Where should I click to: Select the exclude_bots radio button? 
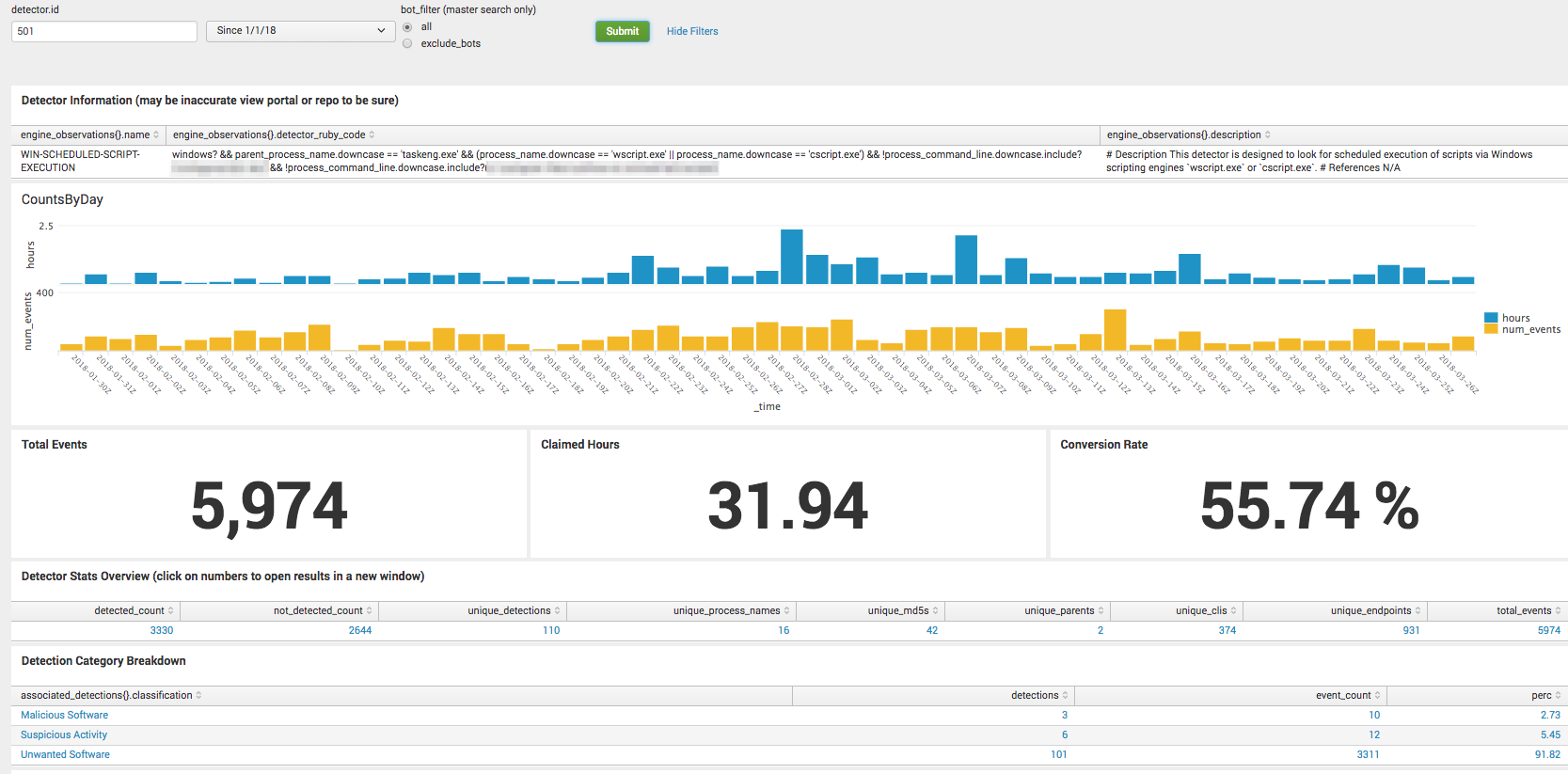[407, 43]
